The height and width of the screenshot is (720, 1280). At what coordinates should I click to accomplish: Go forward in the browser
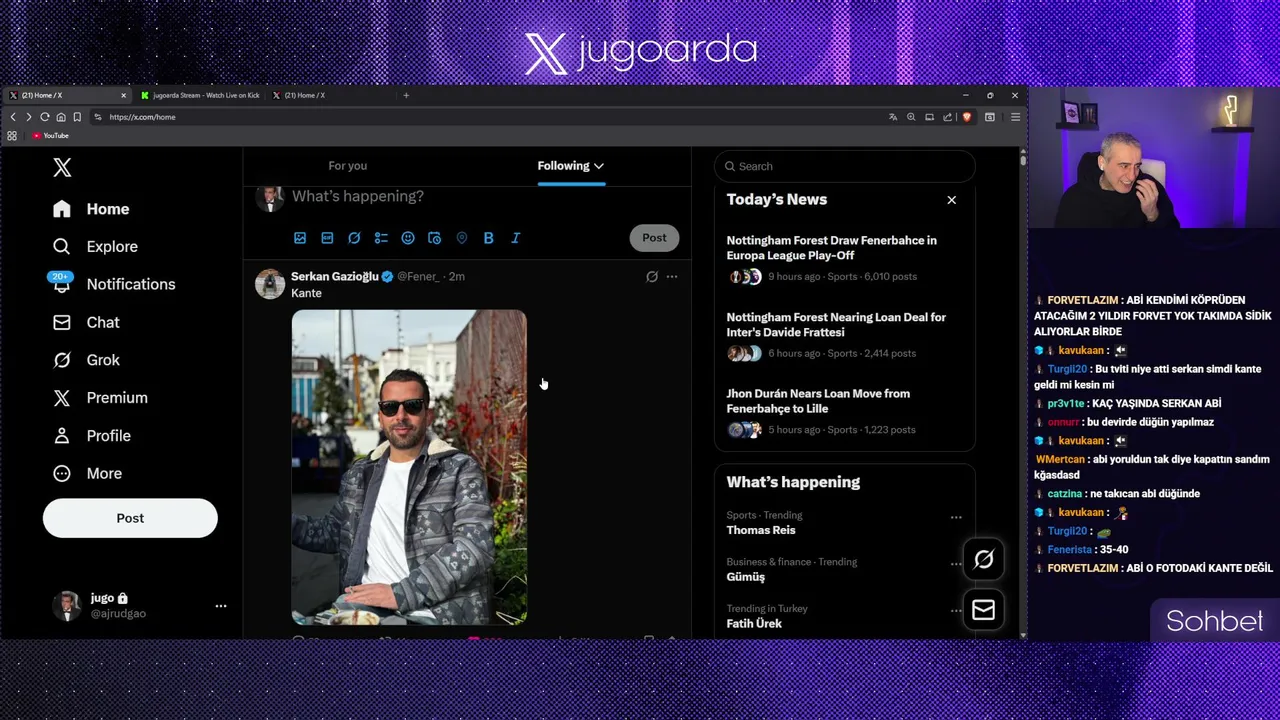tap(28, 117)
